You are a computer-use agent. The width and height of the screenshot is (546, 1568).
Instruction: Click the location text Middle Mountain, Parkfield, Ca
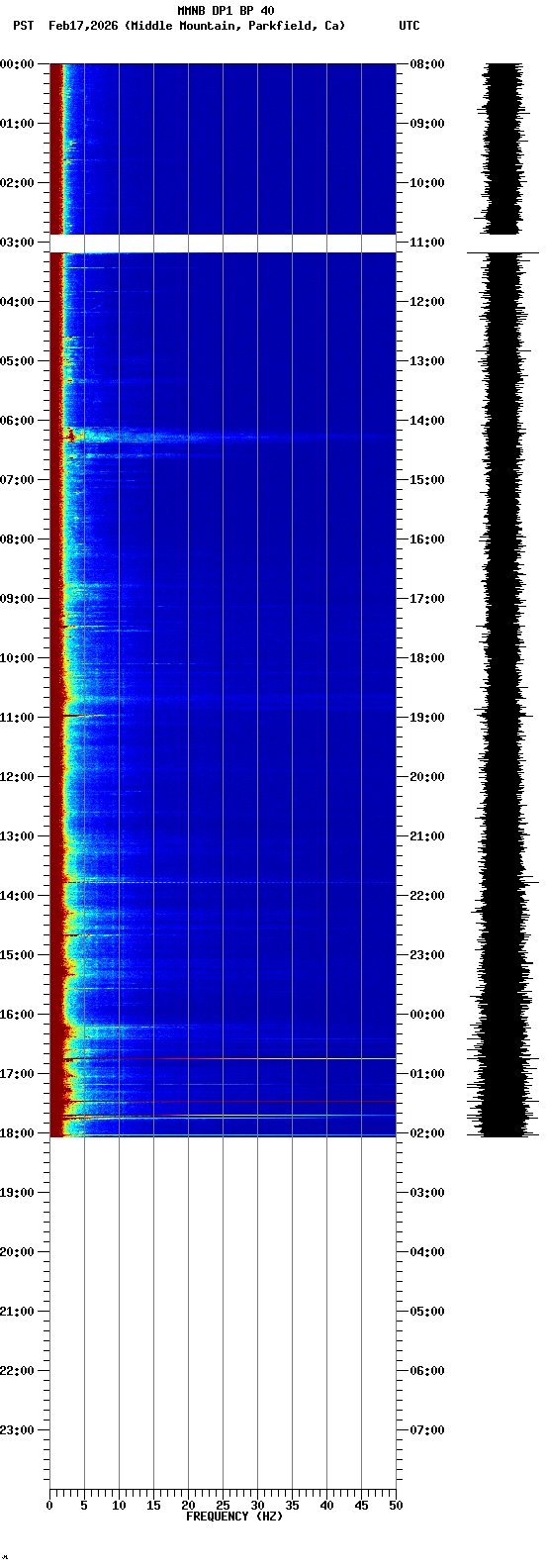(x=235, y=26)
